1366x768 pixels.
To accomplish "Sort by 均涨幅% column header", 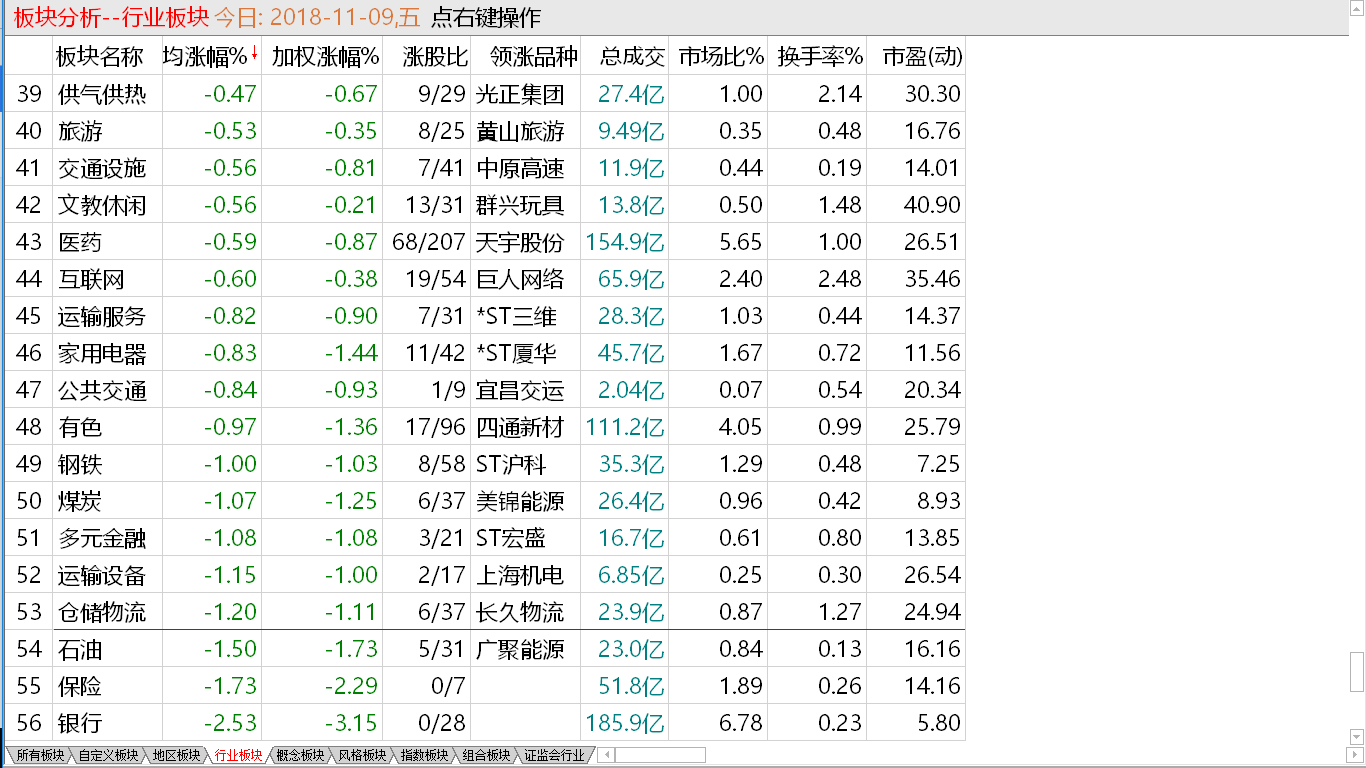I will (x=210, y=57).
